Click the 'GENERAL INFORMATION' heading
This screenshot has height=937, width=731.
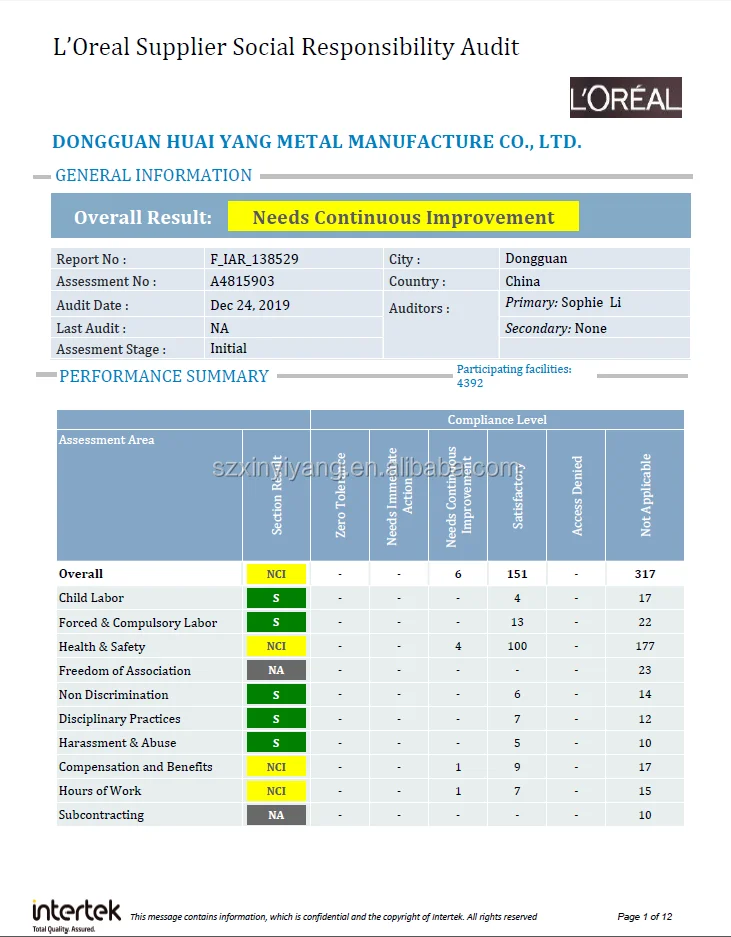point(154,175)
